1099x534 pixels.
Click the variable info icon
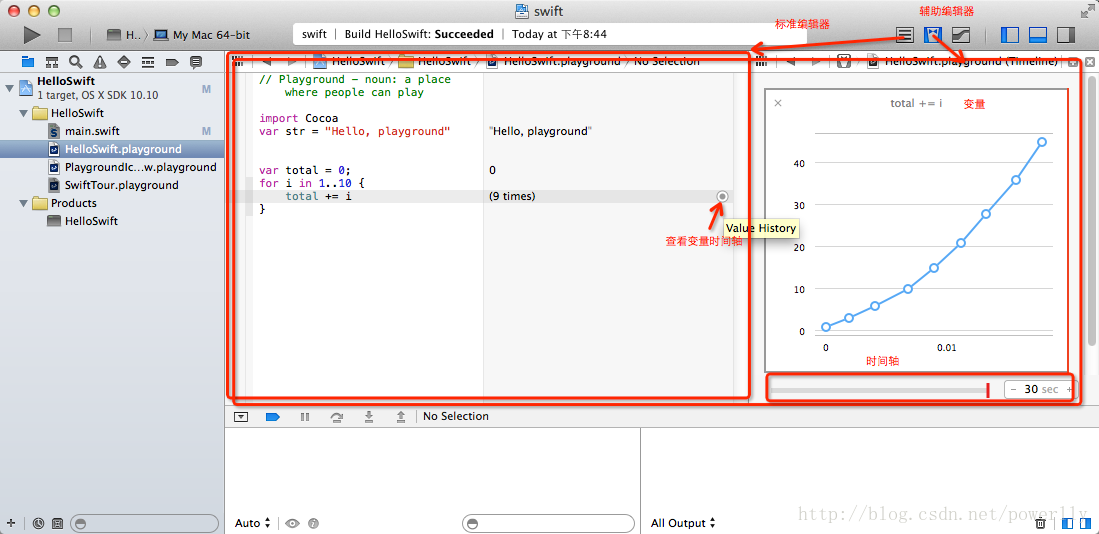coord(313,523)
